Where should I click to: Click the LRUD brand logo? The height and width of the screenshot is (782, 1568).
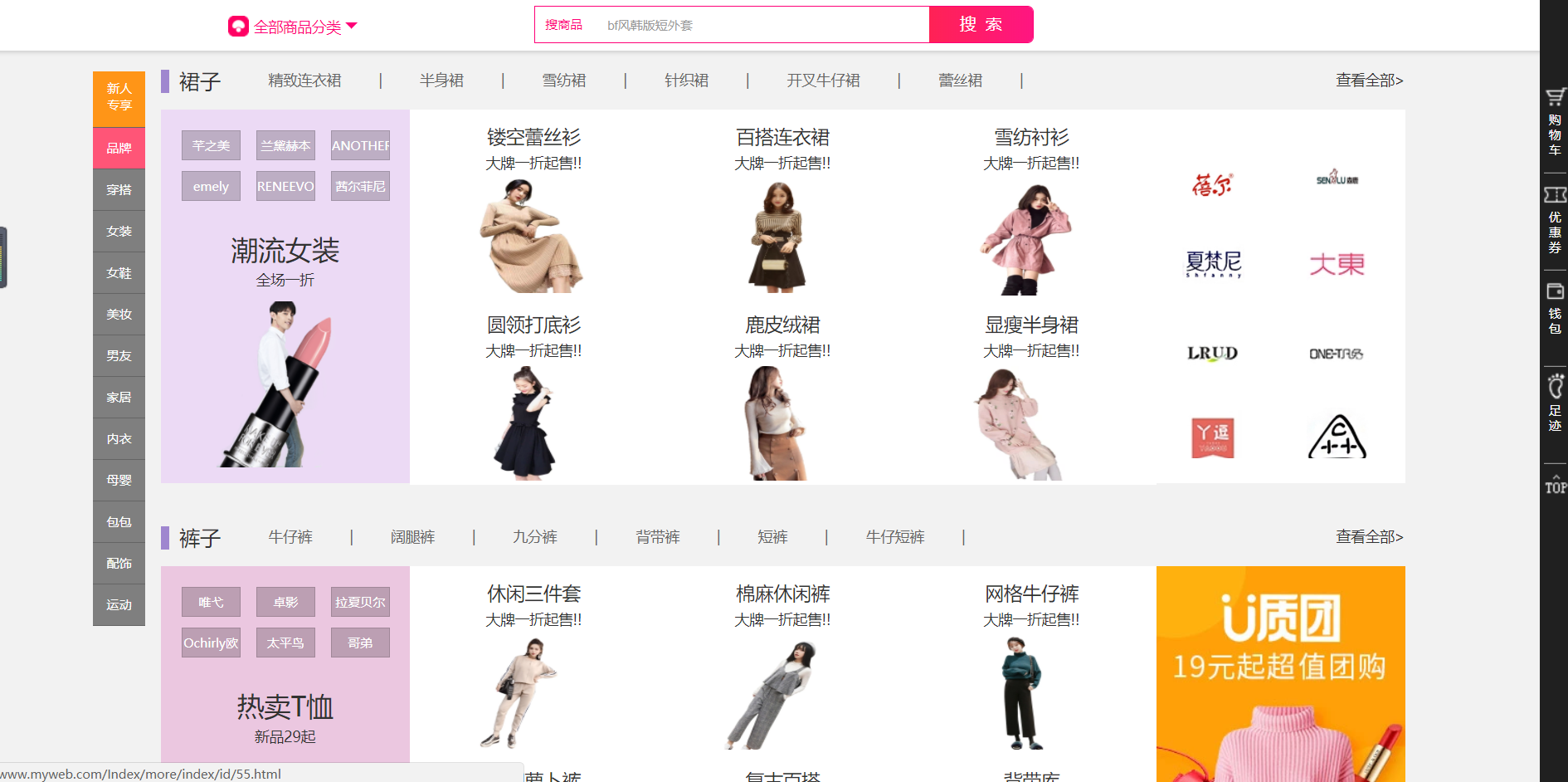(x=1212, y=353)
